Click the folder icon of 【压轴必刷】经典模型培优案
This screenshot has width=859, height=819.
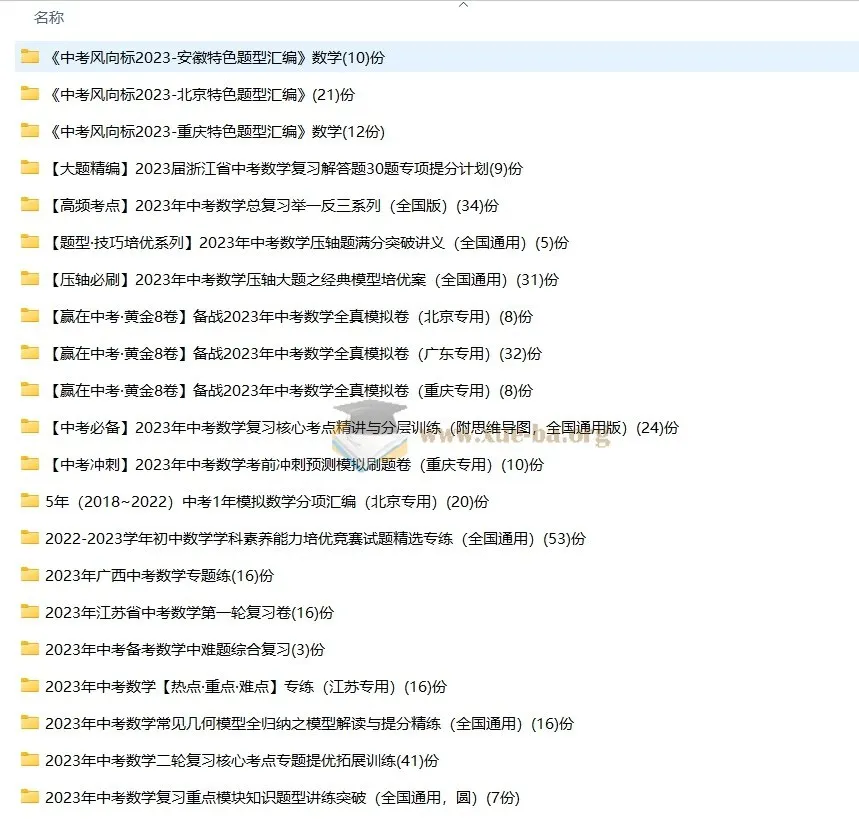[x=28, y=279]
